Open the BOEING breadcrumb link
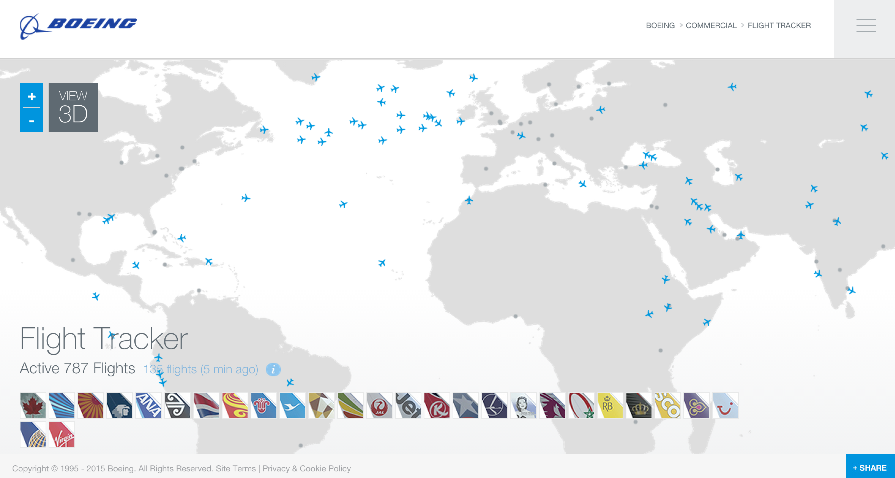This screenshot has height=478, width=895. [x=660, y=26]
